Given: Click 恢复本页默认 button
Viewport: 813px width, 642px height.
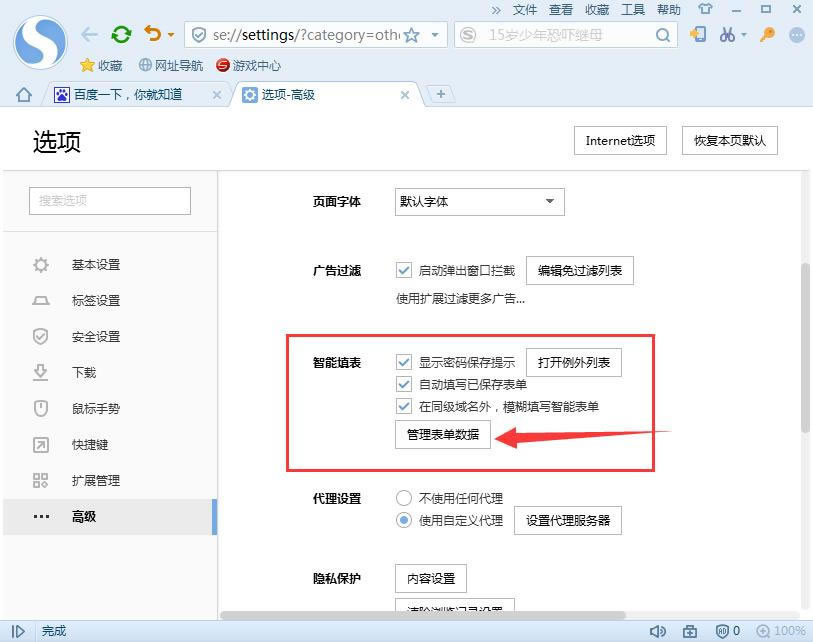Looking at the screenshot, I should coord(730,141).
